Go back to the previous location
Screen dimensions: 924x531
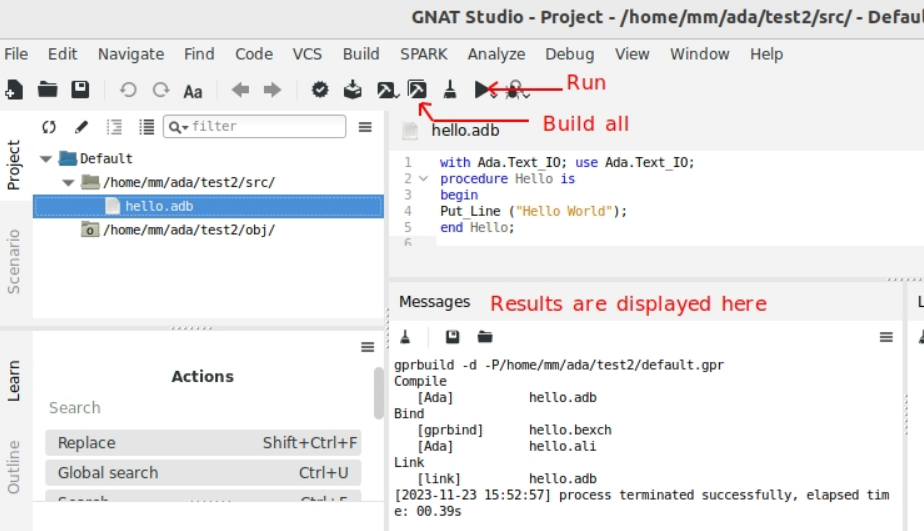pos(240,90)
